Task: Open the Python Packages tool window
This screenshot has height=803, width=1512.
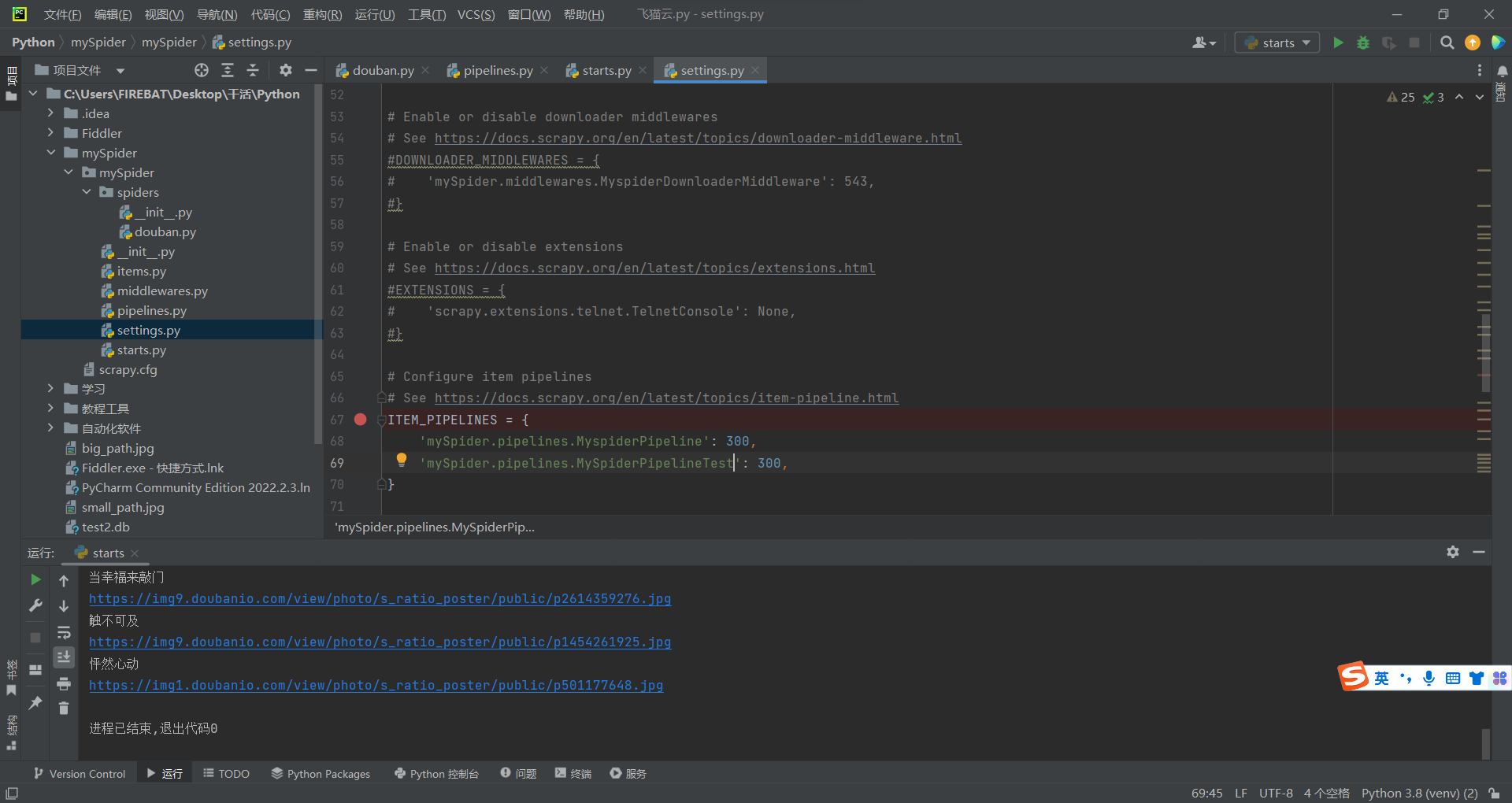Action: coord(321,774)
